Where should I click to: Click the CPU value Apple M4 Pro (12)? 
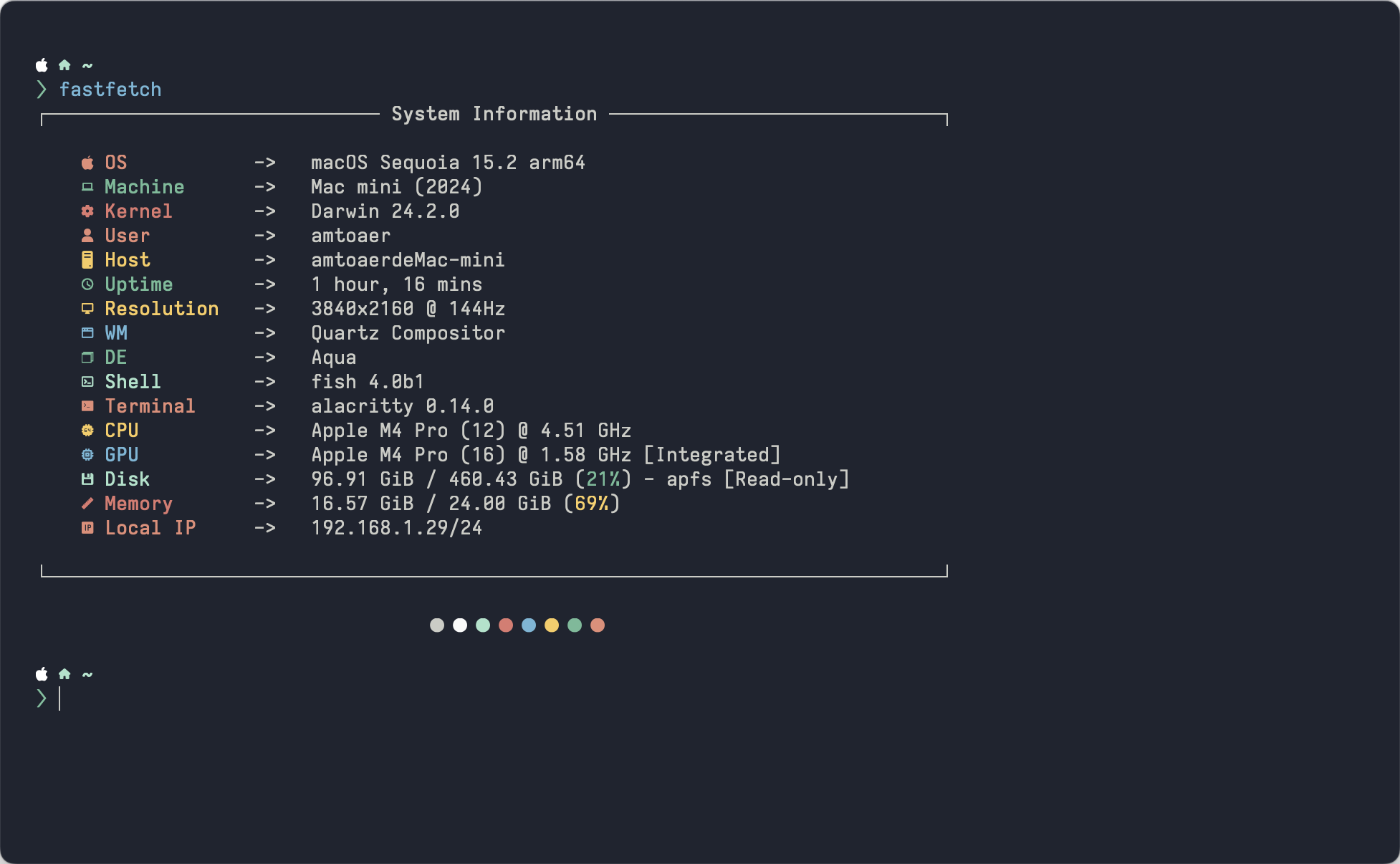click(x=408, y=431)
